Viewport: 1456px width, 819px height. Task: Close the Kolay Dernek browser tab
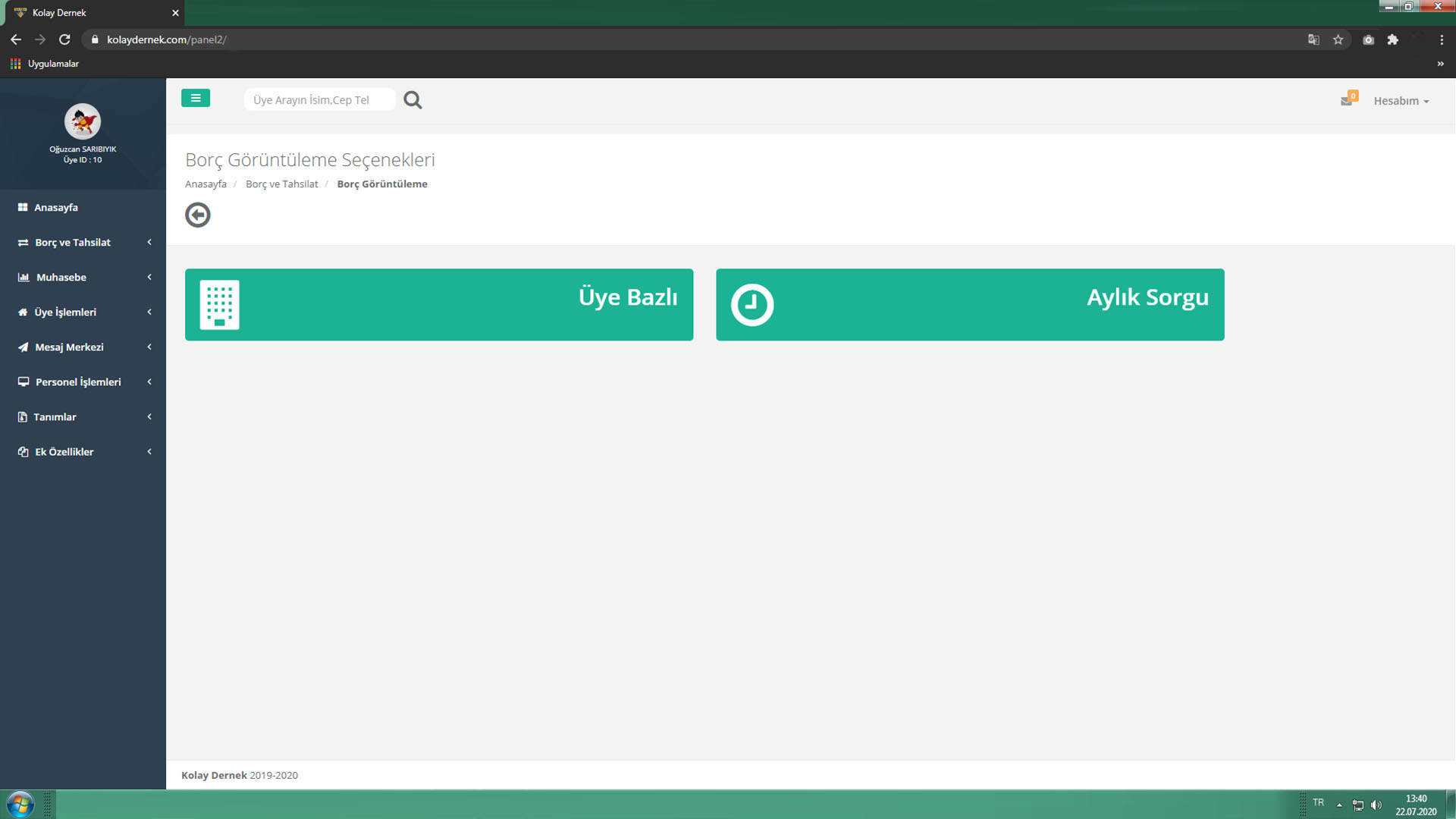click(x=175, y=13)
